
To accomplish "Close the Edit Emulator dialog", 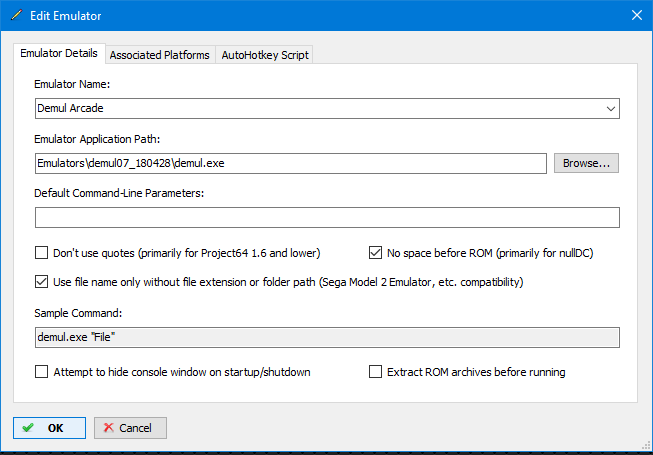I will click(636, 15).
